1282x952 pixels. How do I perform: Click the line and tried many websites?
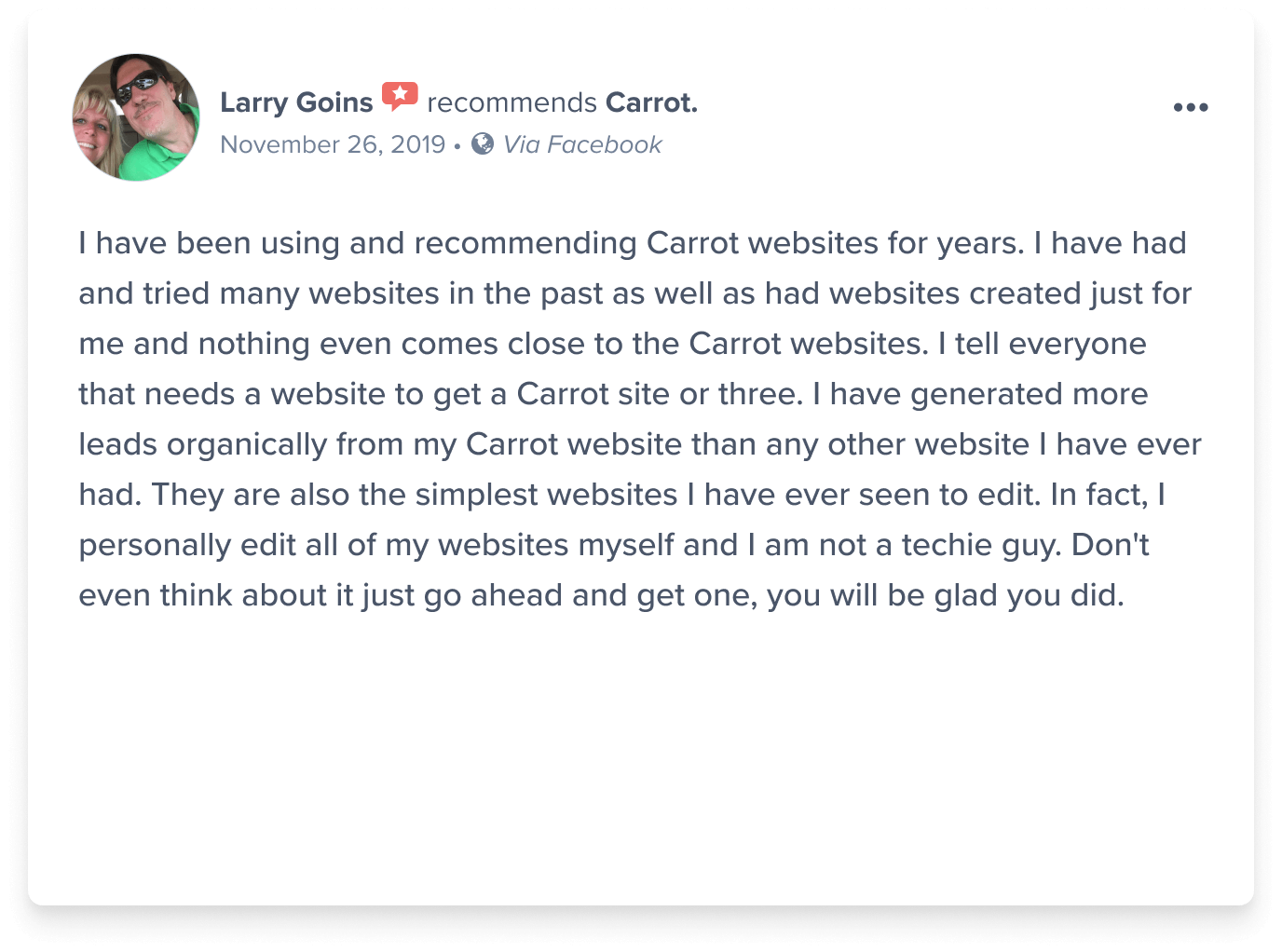[634, 293]
